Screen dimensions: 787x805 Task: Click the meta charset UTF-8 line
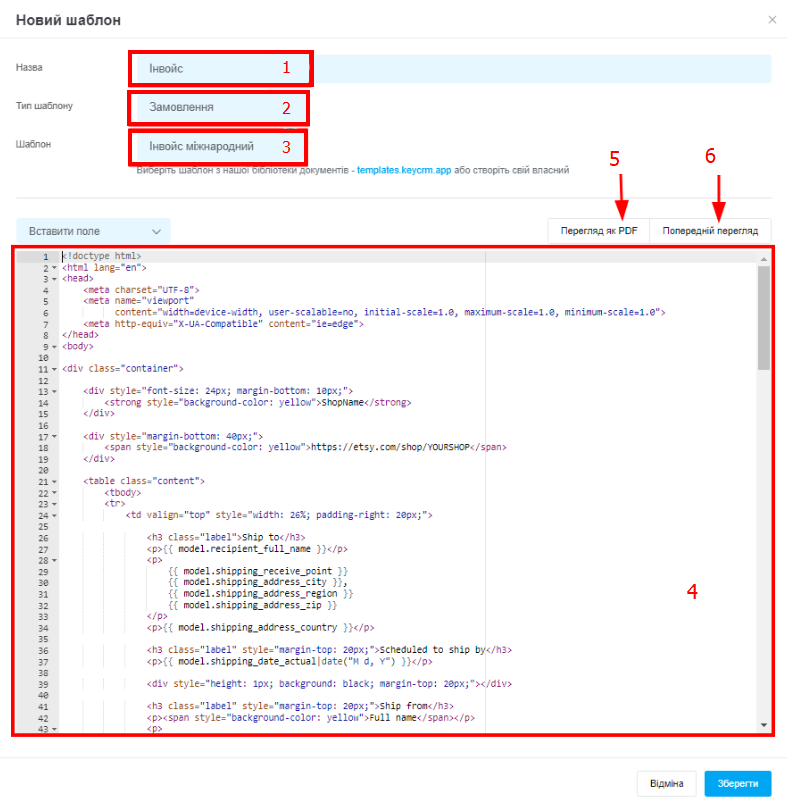[x=141, y=290]
